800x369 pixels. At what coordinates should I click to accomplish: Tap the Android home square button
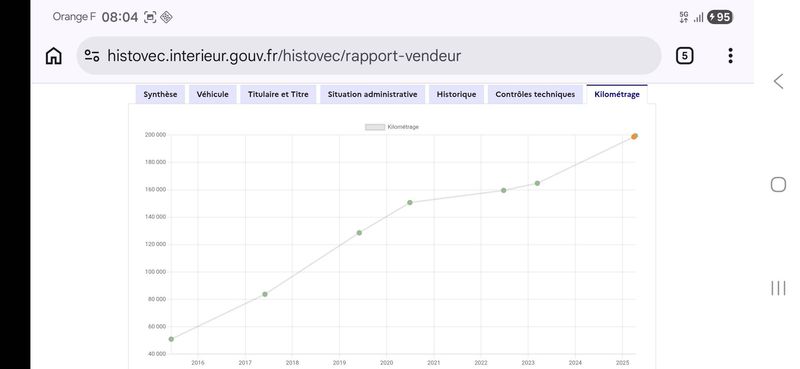(x=778, y=184)
